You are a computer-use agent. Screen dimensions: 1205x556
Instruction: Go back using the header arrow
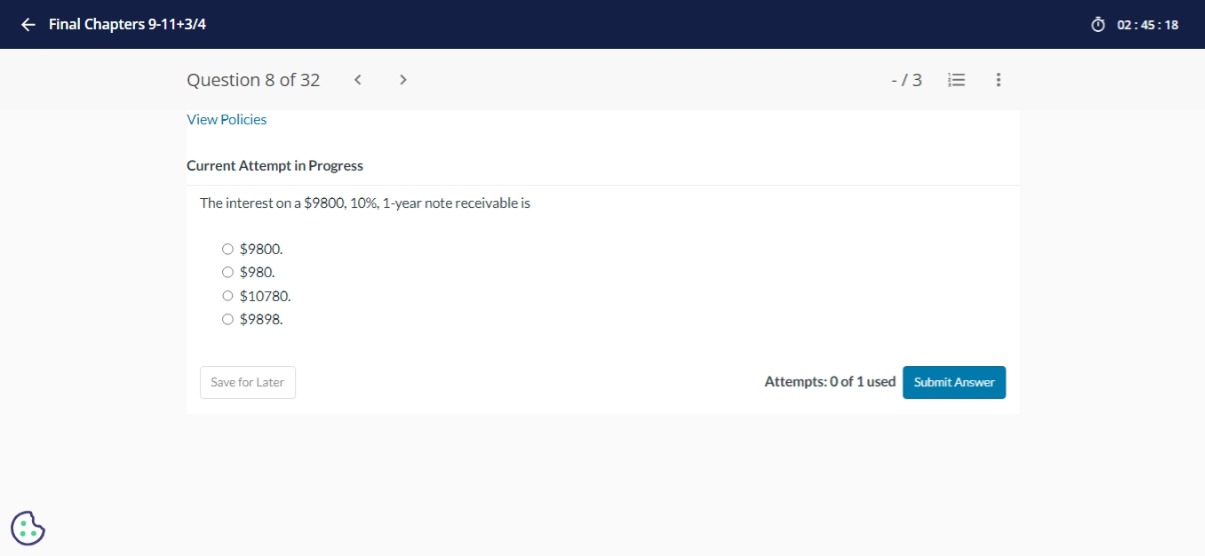[28, 24]
